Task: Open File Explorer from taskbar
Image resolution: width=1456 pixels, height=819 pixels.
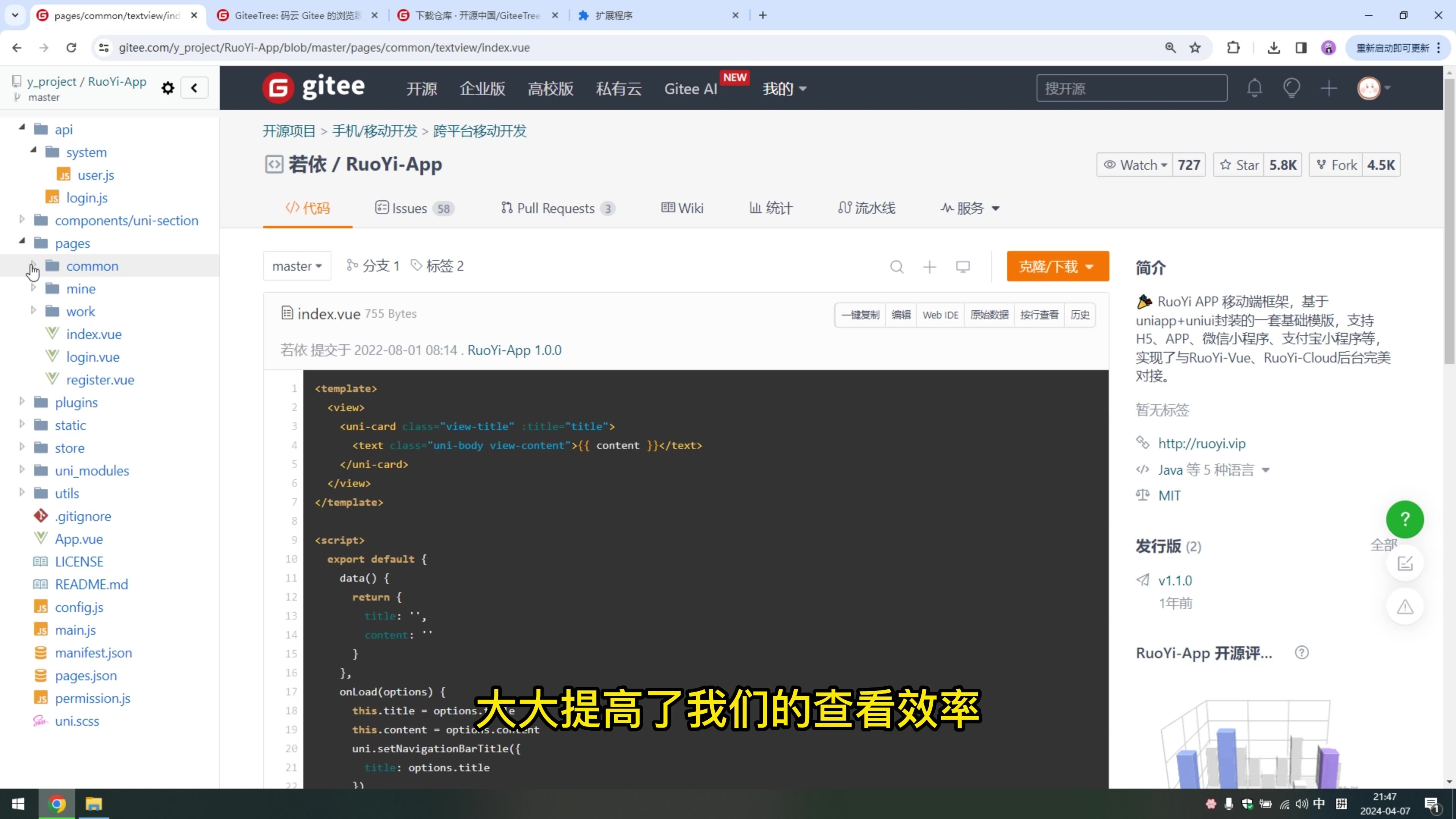Action: click(94, 804)
